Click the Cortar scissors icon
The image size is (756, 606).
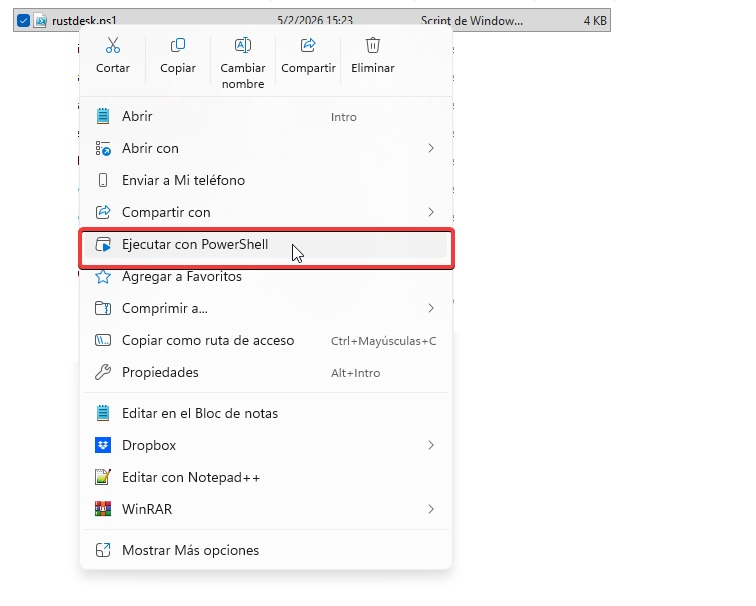[112, 45]
